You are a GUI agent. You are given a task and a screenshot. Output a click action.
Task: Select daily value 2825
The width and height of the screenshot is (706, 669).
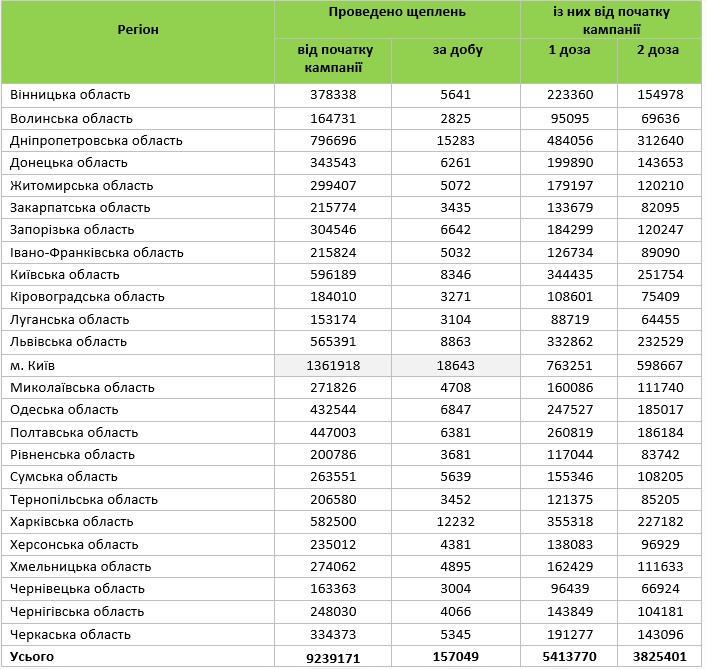[456, 119]
